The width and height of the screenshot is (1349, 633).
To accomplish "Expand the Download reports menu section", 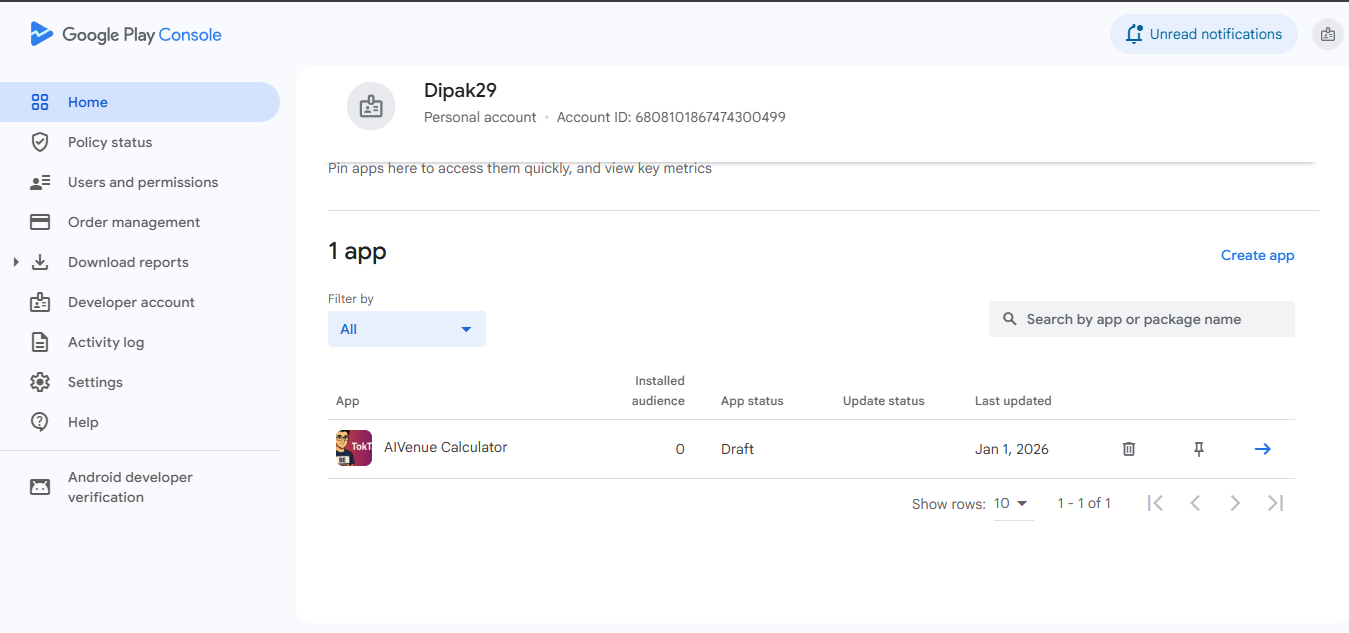I will pyautogui.click(x=16, y=262).
